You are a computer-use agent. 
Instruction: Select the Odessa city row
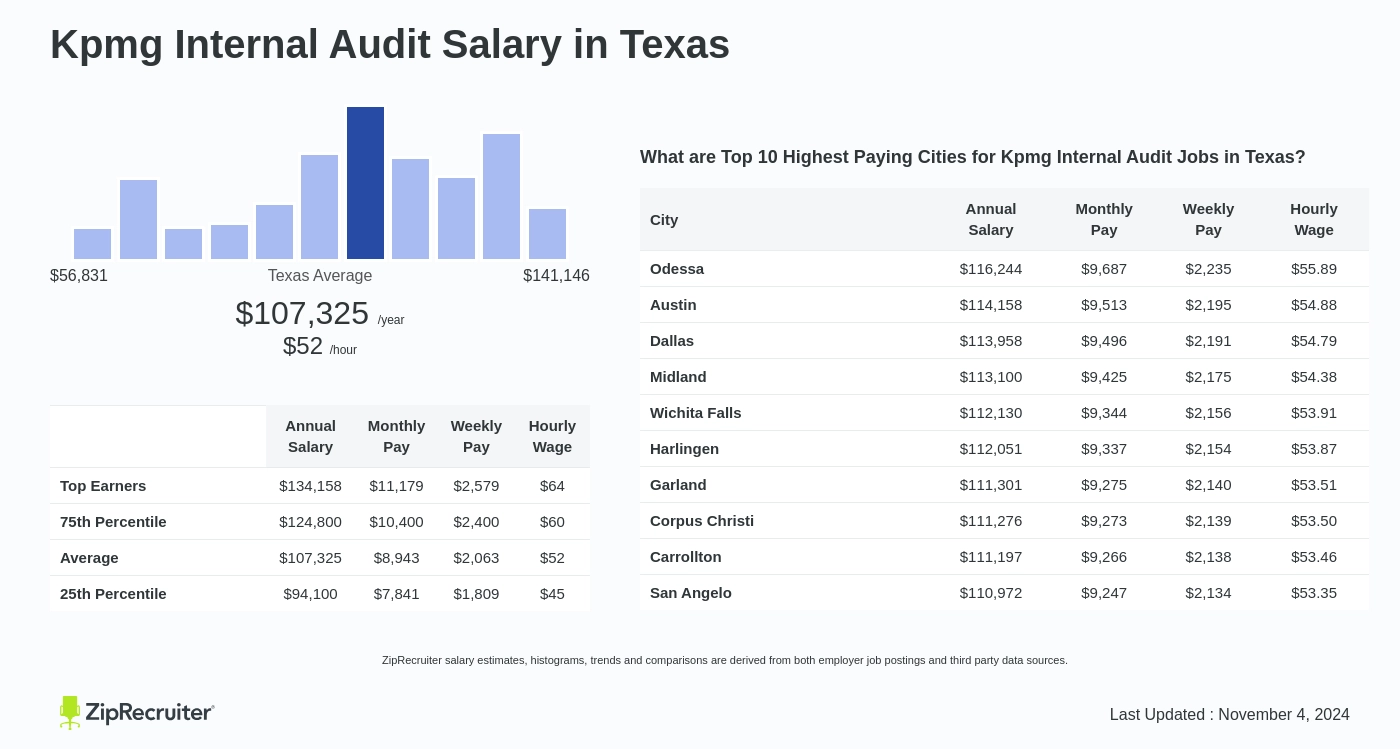tap(1005, 269)
